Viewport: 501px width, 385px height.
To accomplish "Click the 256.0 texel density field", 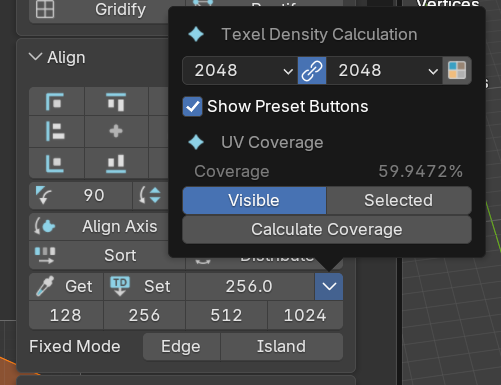I will (250, 286).
